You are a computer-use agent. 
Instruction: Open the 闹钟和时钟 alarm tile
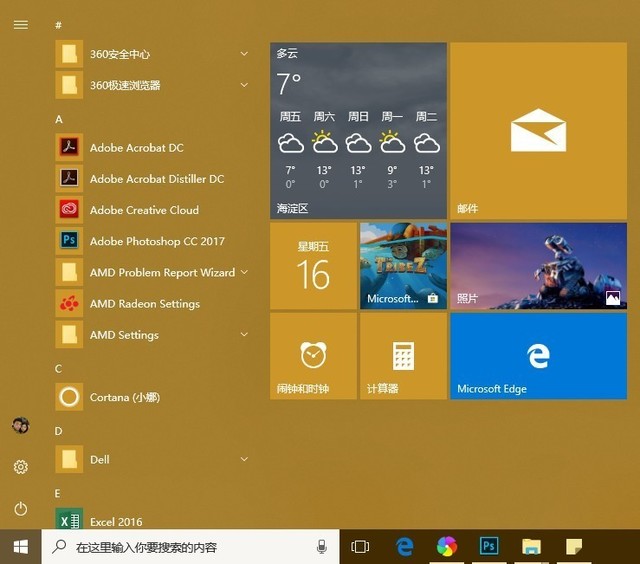pos(313,356)
